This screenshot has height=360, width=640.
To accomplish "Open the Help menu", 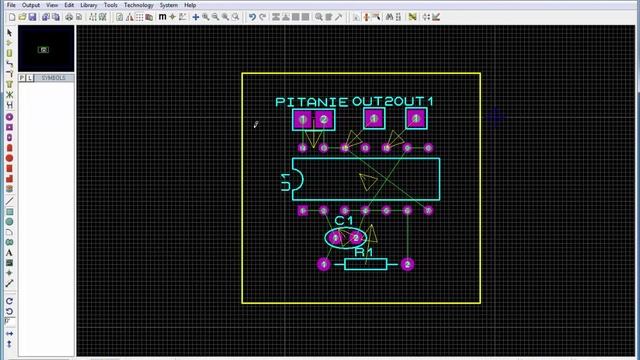I will pos(190,5).
